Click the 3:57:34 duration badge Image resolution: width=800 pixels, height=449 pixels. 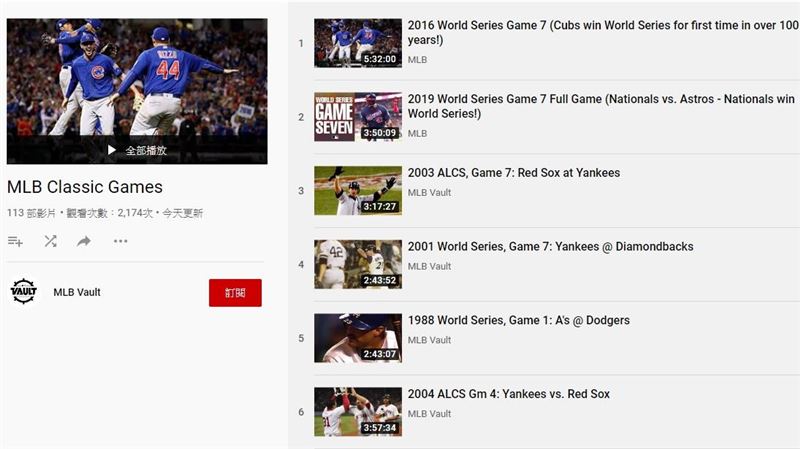(380, 428)
